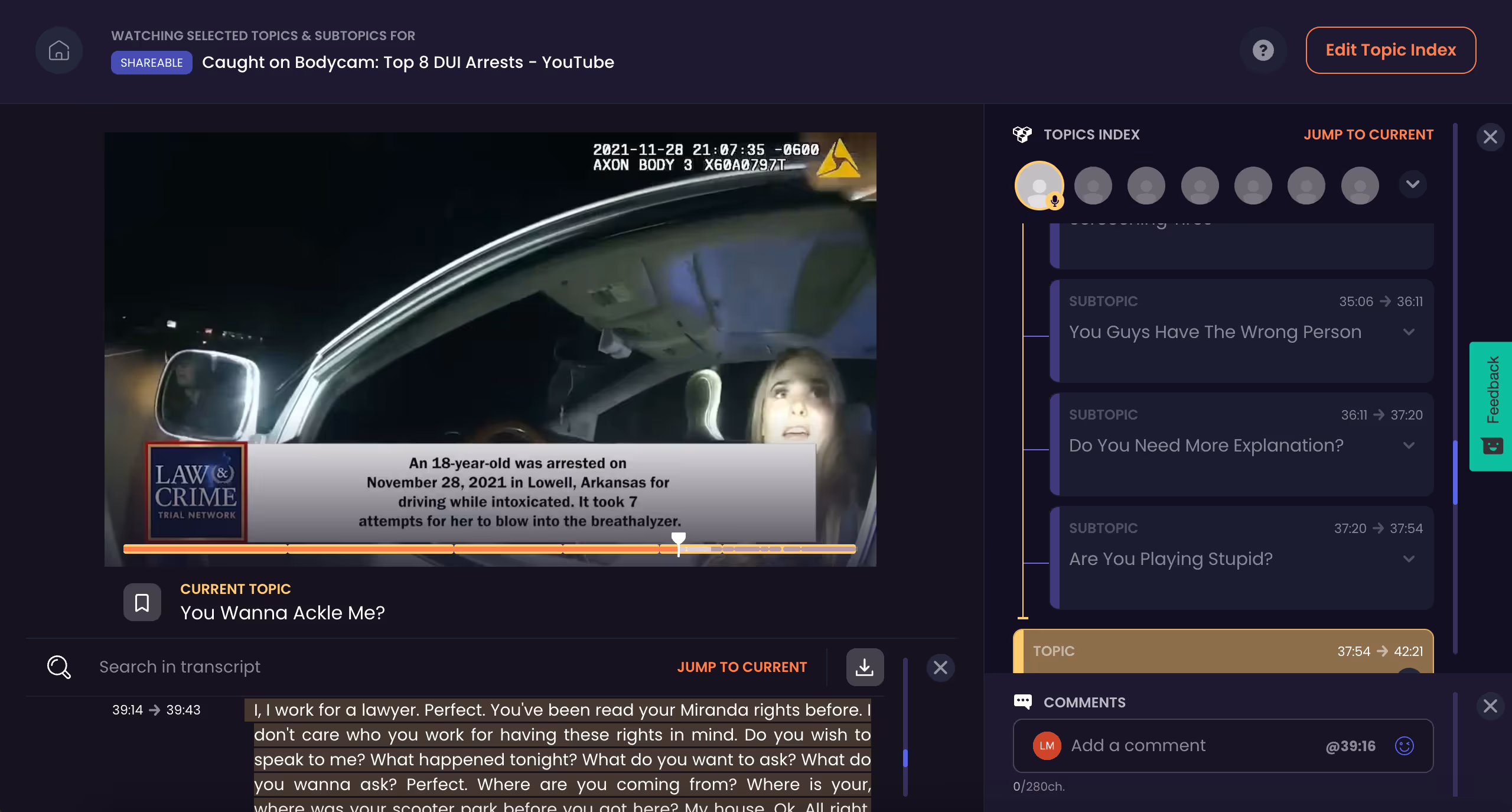The width and height of the screenshot is (1512, 812).
Task: Click the bookmark icon next to current topic
Action: coord(142,602)
